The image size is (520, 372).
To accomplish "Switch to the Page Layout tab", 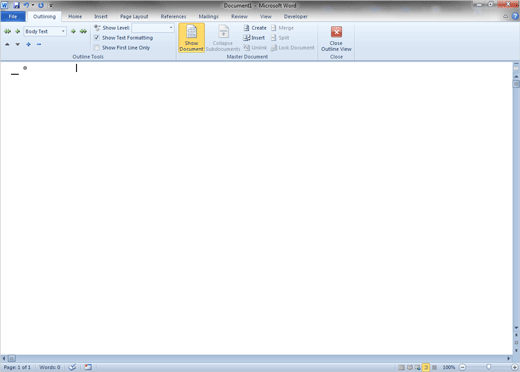I will tap(134, 16).
